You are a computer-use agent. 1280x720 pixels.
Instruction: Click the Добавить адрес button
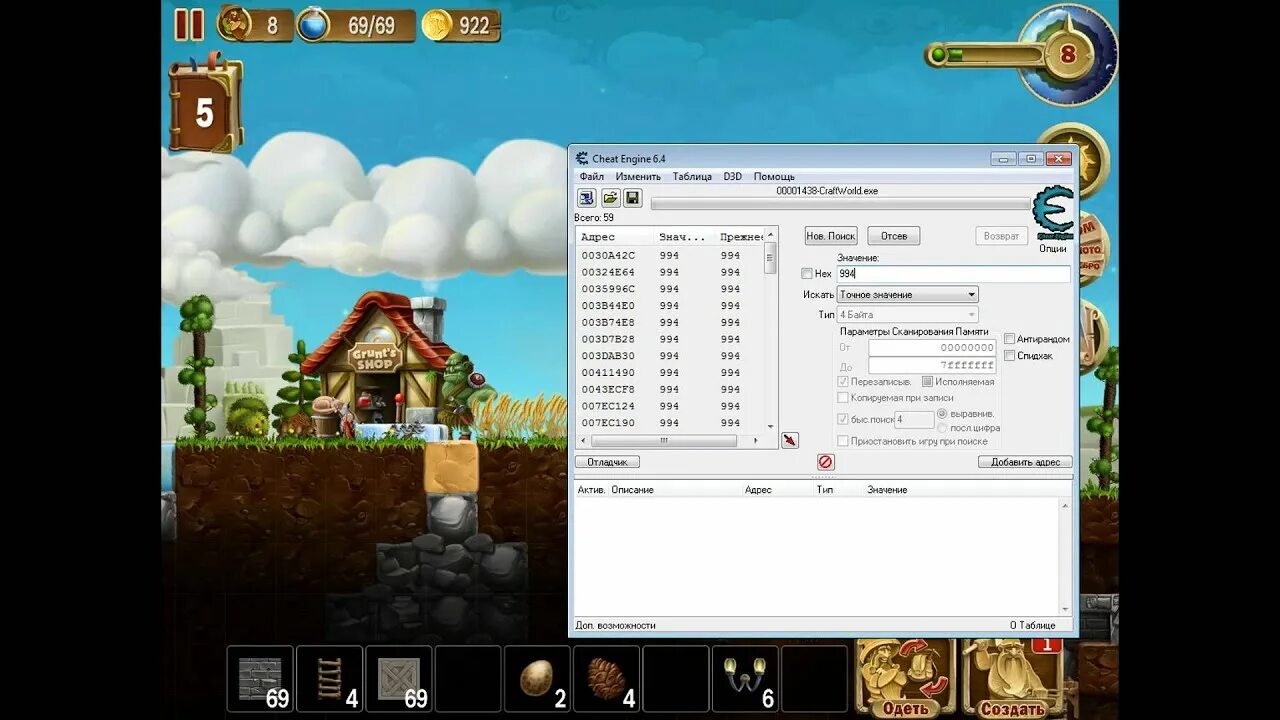[x=1025, y=462]
